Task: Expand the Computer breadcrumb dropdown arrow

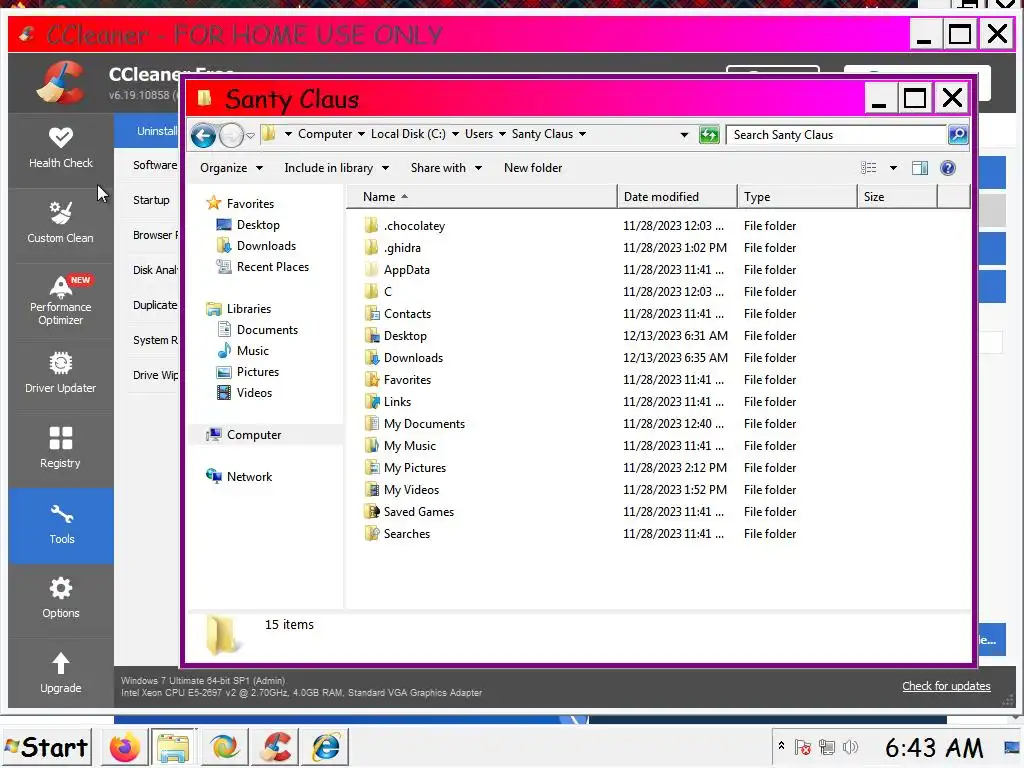Action: (x=360, y=134)
